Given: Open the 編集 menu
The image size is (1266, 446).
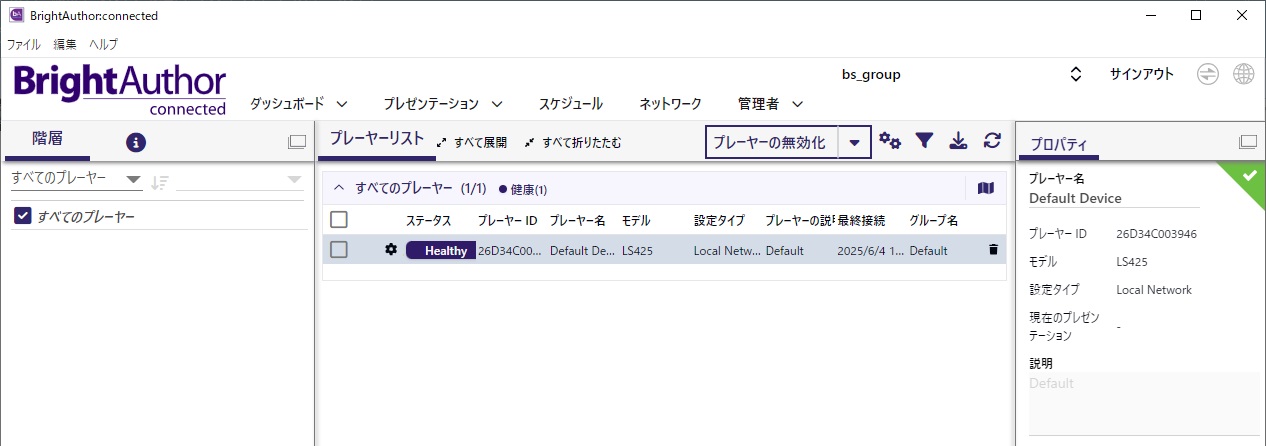Looking at the screenshot, I should [x=65, y=44].
